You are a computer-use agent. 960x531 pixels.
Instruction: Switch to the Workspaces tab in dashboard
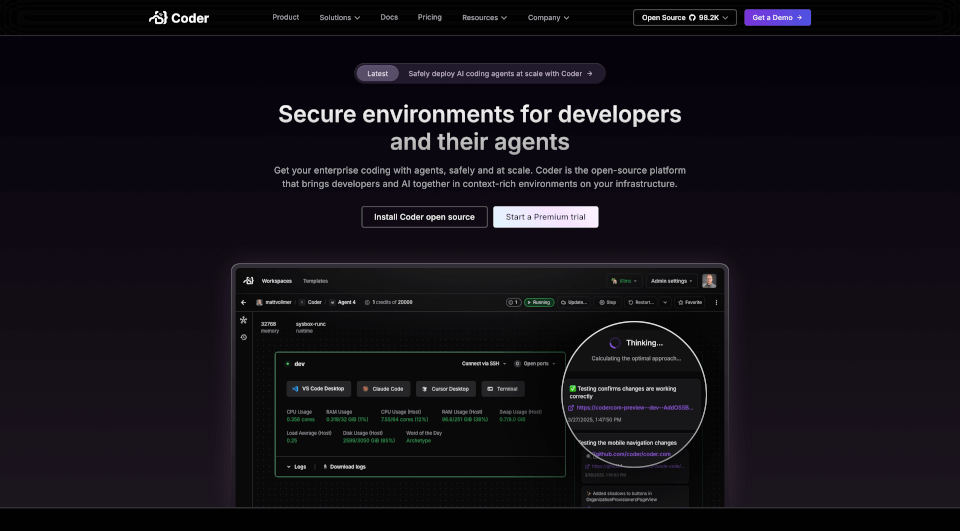tap(277, 281)
